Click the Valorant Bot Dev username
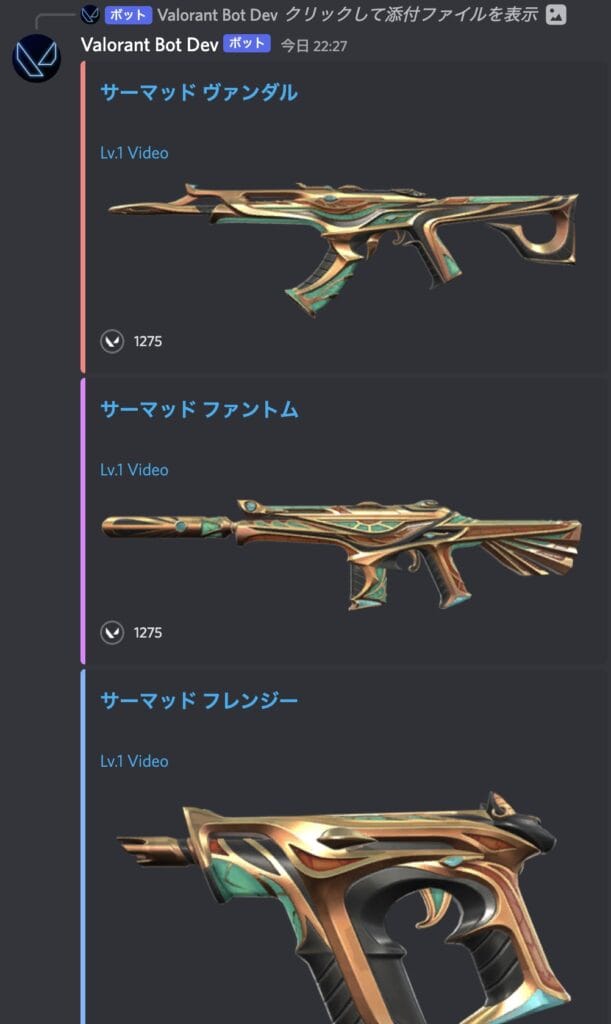Screen dimensions: 611x1024 pos(149,44)
